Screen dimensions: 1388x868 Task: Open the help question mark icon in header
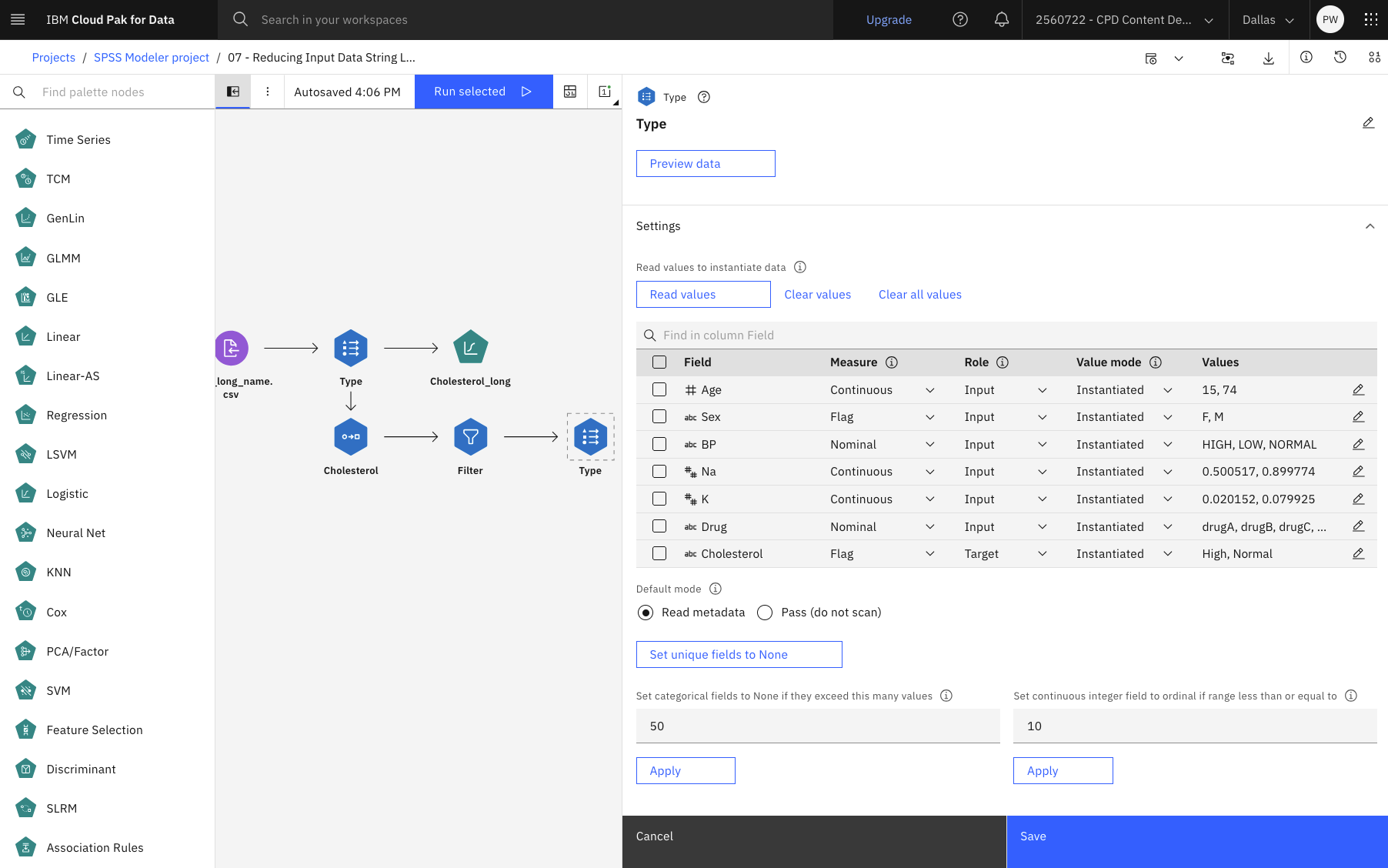coord(960,20)
